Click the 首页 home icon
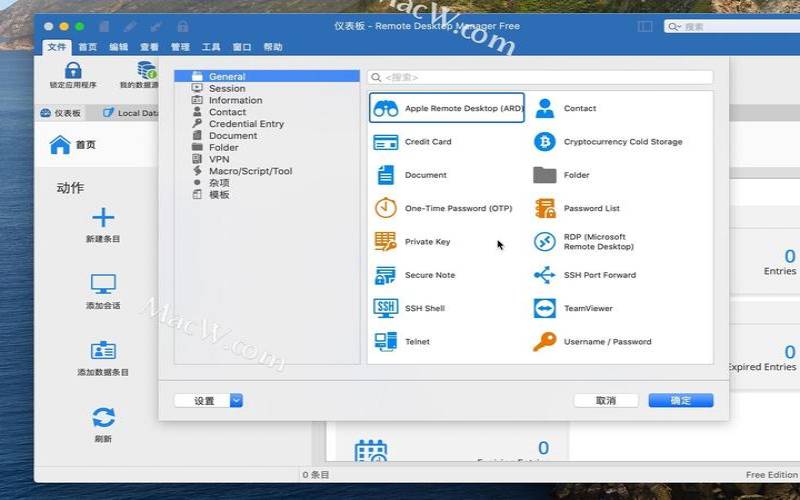Image resolution: width=800 pixels, height=500 pixels. [x=60, y=144]
